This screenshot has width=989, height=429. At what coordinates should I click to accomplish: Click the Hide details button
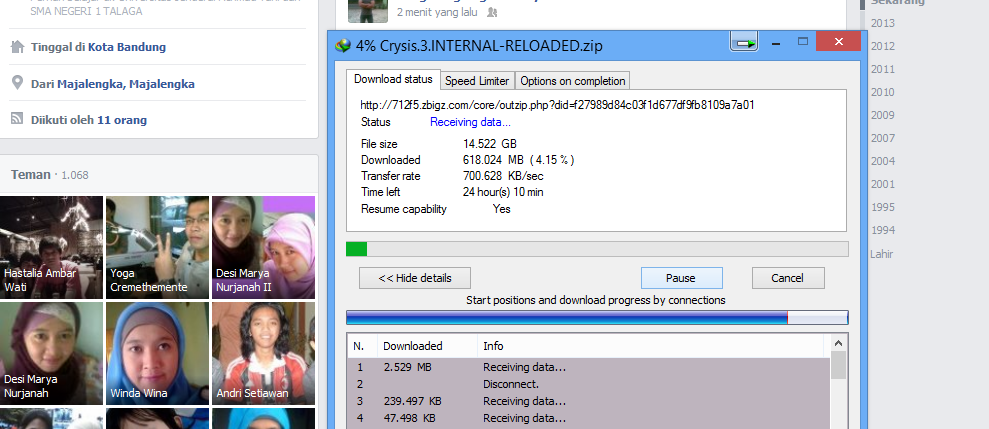414,278
